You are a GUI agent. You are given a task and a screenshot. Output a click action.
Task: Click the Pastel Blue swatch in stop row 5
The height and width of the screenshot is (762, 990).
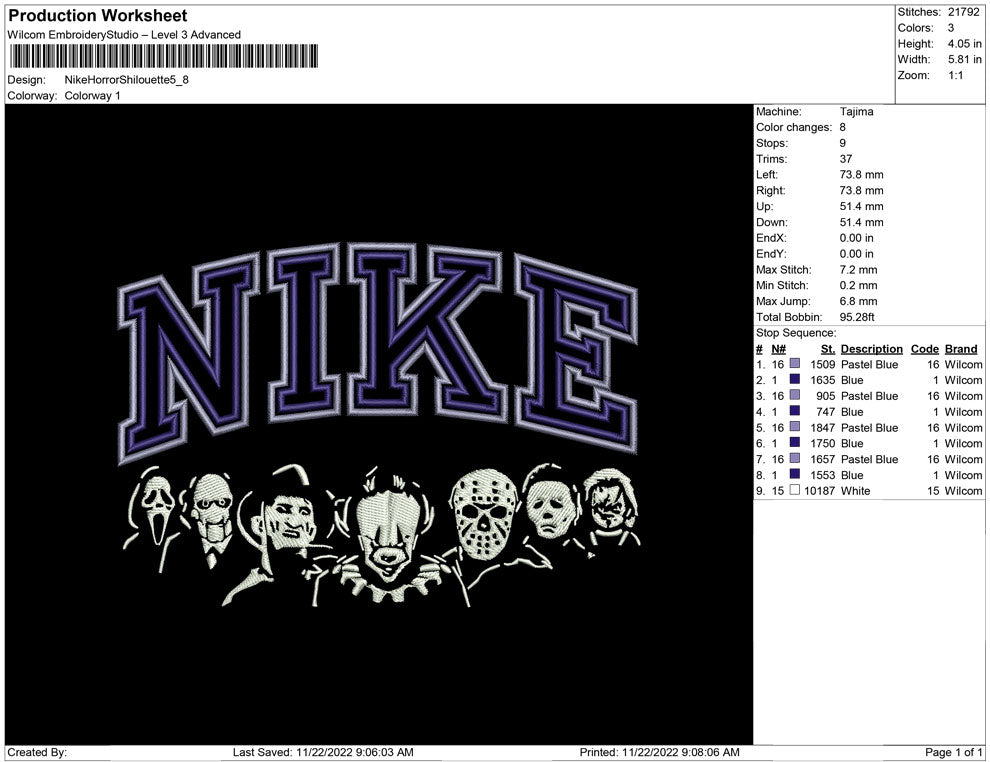tap(795, 427)
